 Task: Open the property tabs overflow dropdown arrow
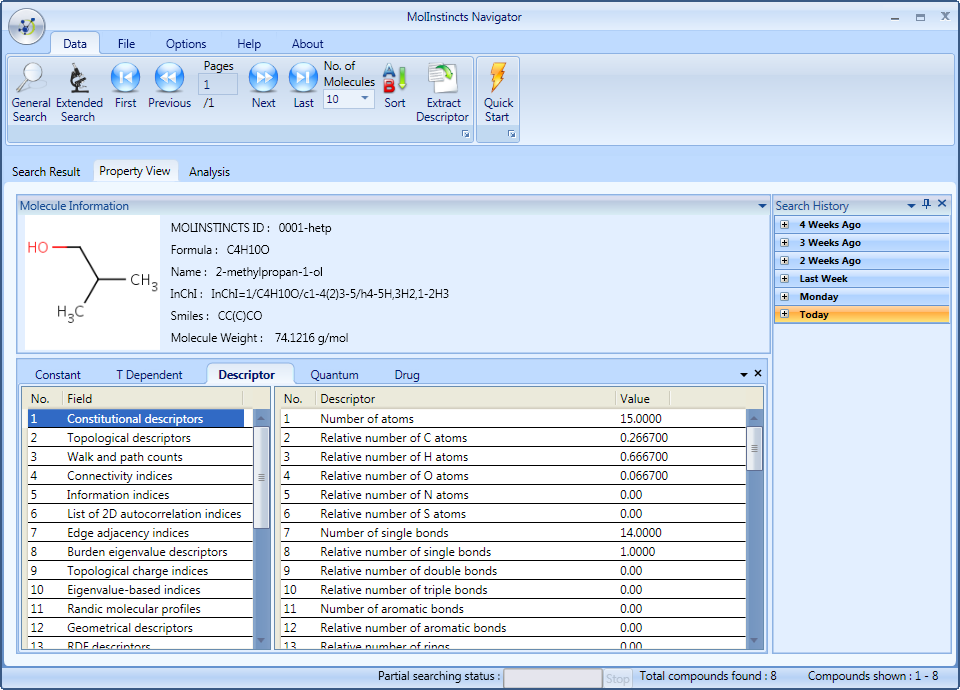[x=744, y=374]
